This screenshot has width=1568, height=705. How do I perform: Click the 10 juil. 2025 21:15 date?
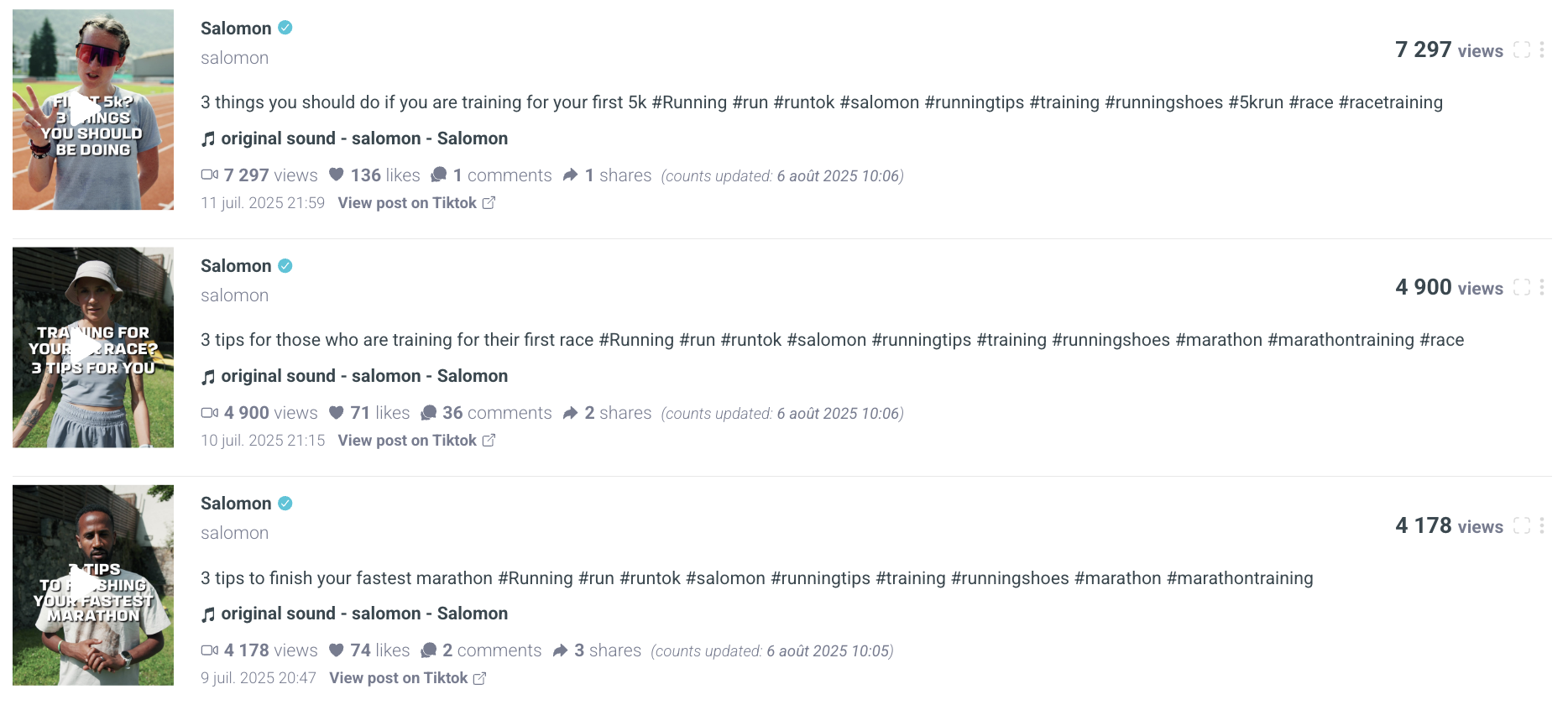click(x=263, y=441)
